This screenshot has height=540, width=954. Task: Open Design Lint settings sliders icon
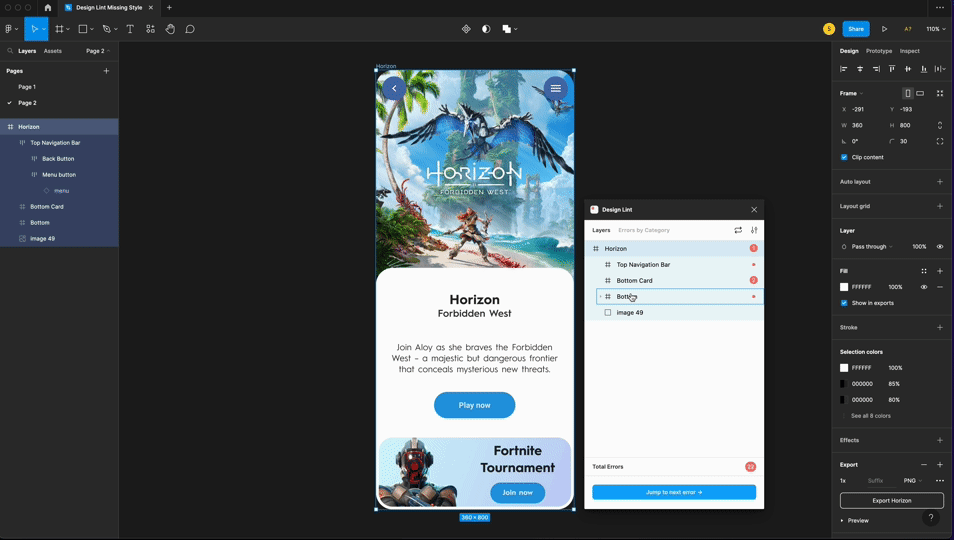coord(754,230)
